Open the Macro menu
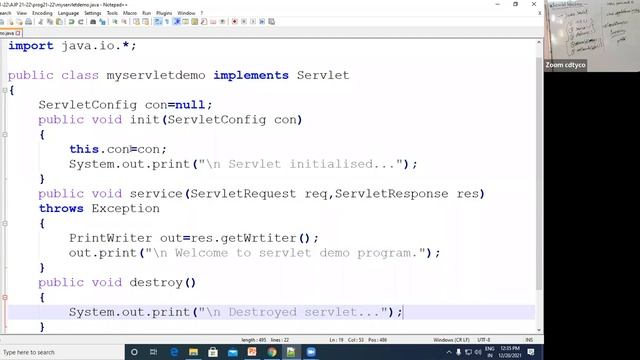 tap(130, 13)
